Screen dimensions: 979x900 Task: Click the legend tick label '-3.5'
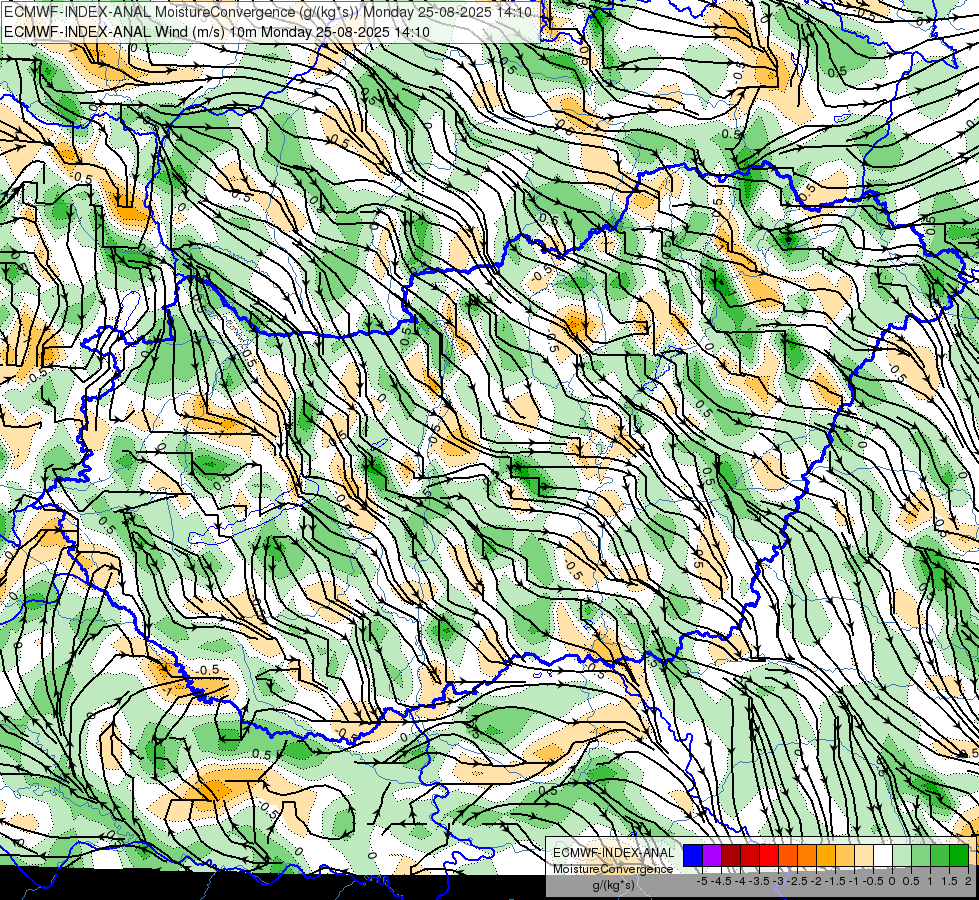coord(759,881)
